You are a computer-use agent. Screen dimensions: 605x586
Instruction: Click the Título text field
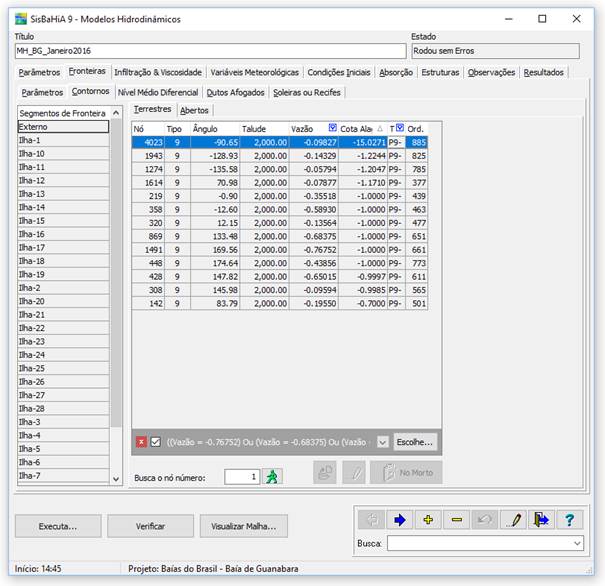[211, 51]
